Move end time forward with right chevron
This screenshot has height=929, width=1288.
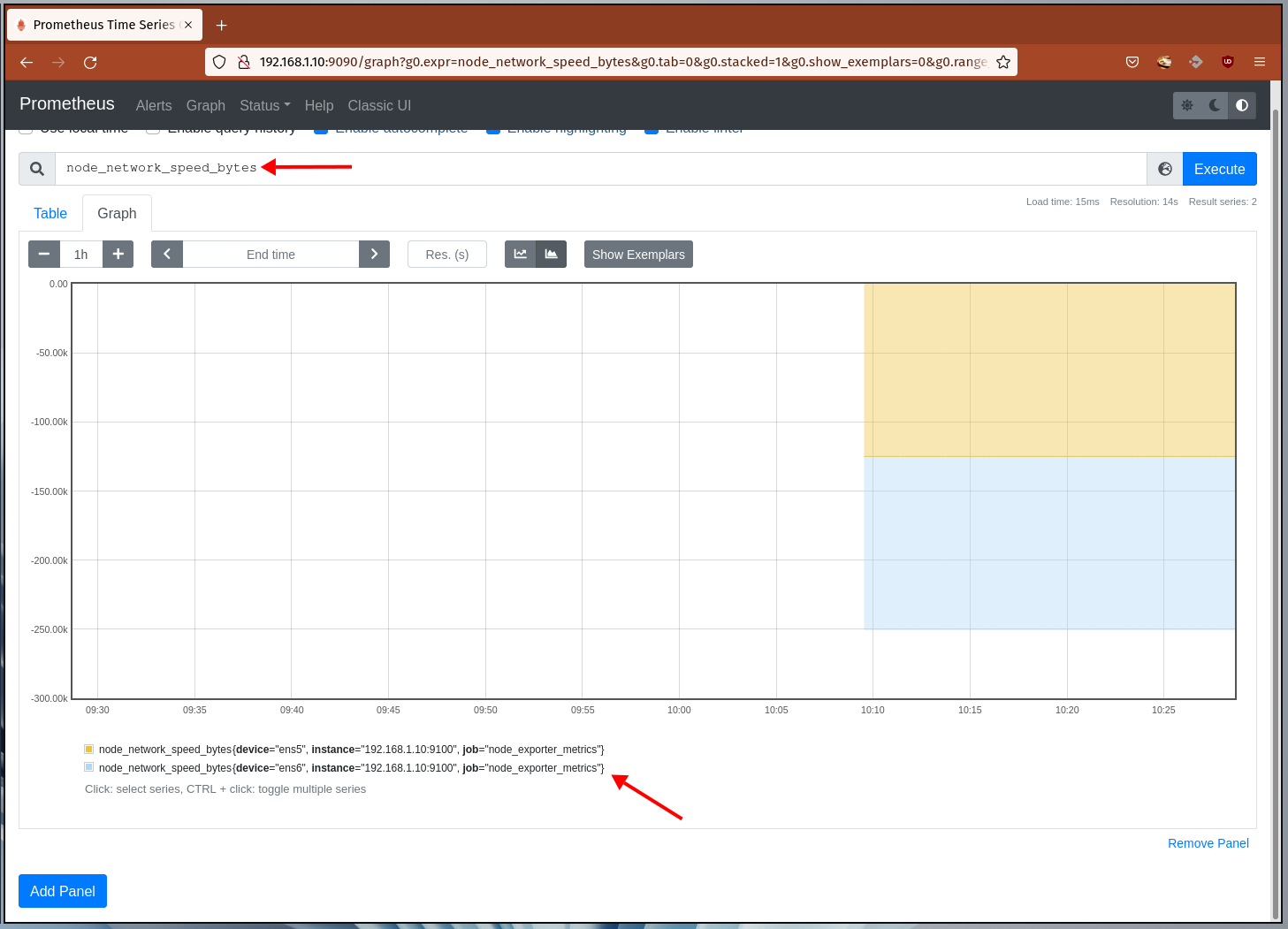point(374,255)
